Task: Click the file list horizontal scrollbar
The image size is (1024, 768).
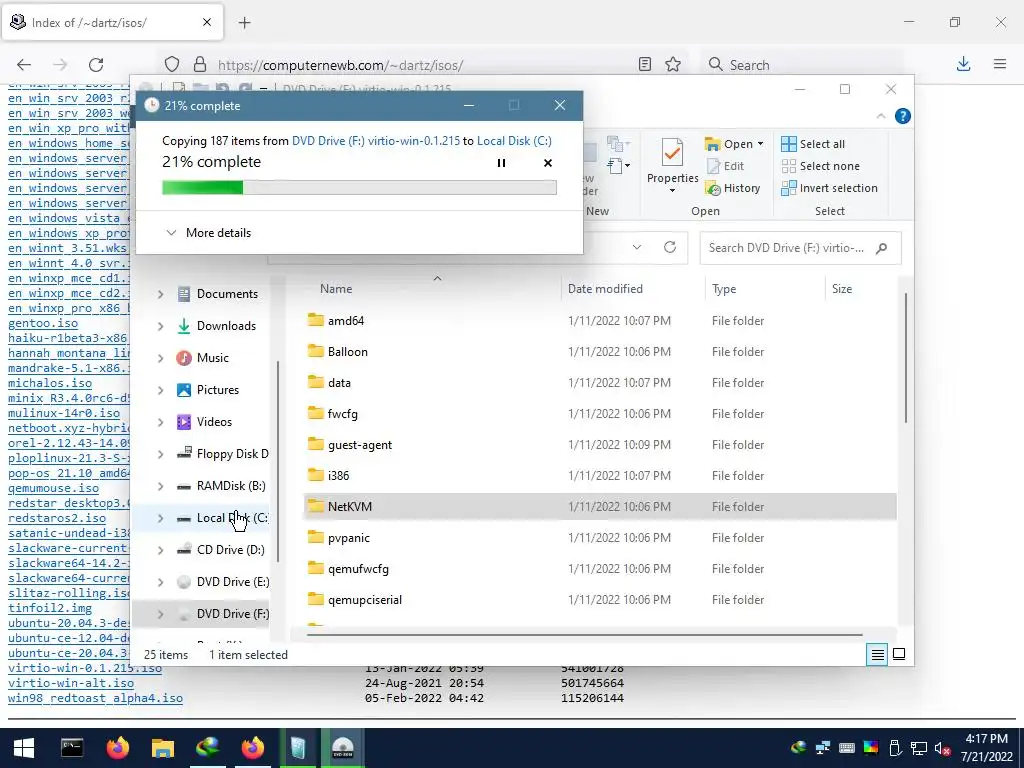Action: tap(584, 634)
